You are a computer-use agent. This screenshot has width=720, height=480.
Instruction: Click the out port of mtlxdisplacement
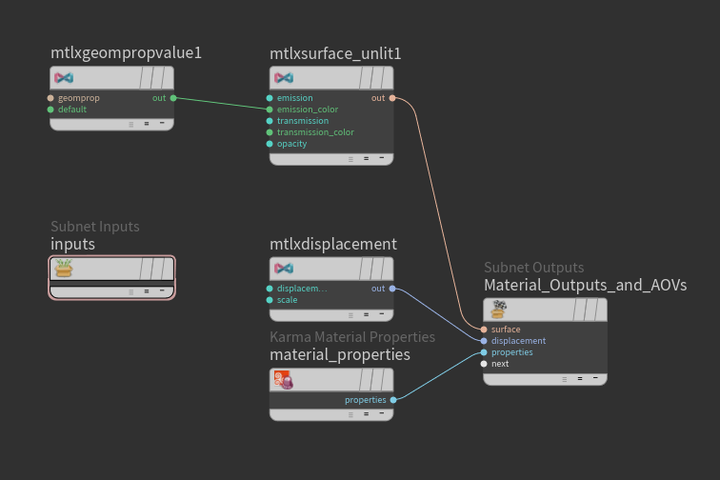pos(393,289)
